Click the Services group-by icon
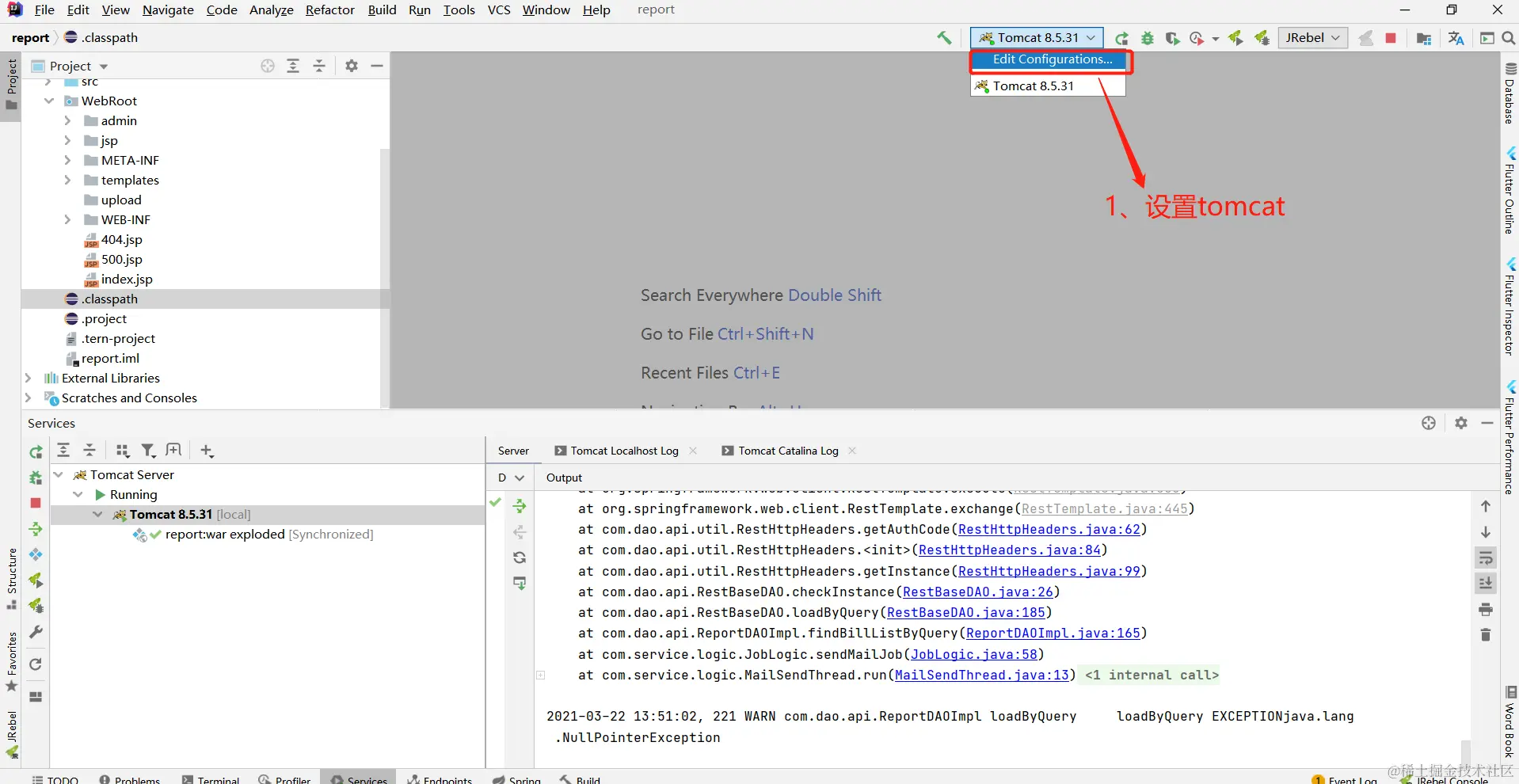This screenshot has width=1519, height=784. tap(123, 451)
